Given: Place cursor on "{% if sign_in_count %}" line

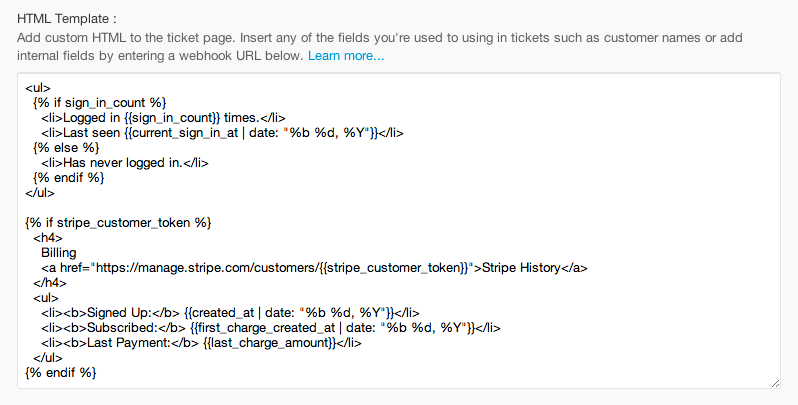Looking at the screenshot, I should point(99,102).
